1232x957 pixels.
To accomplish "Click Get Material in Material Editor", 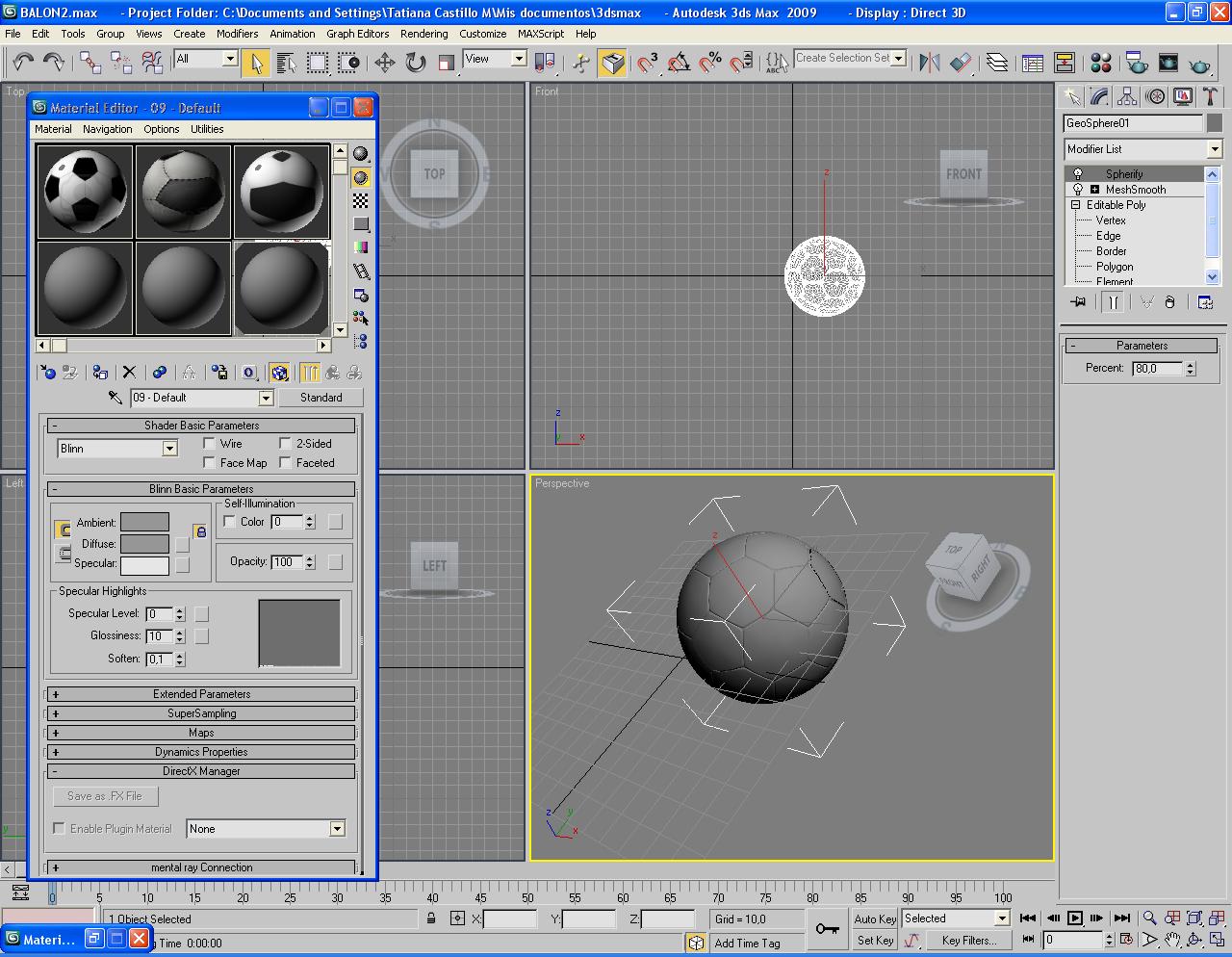I will point(47,372).
